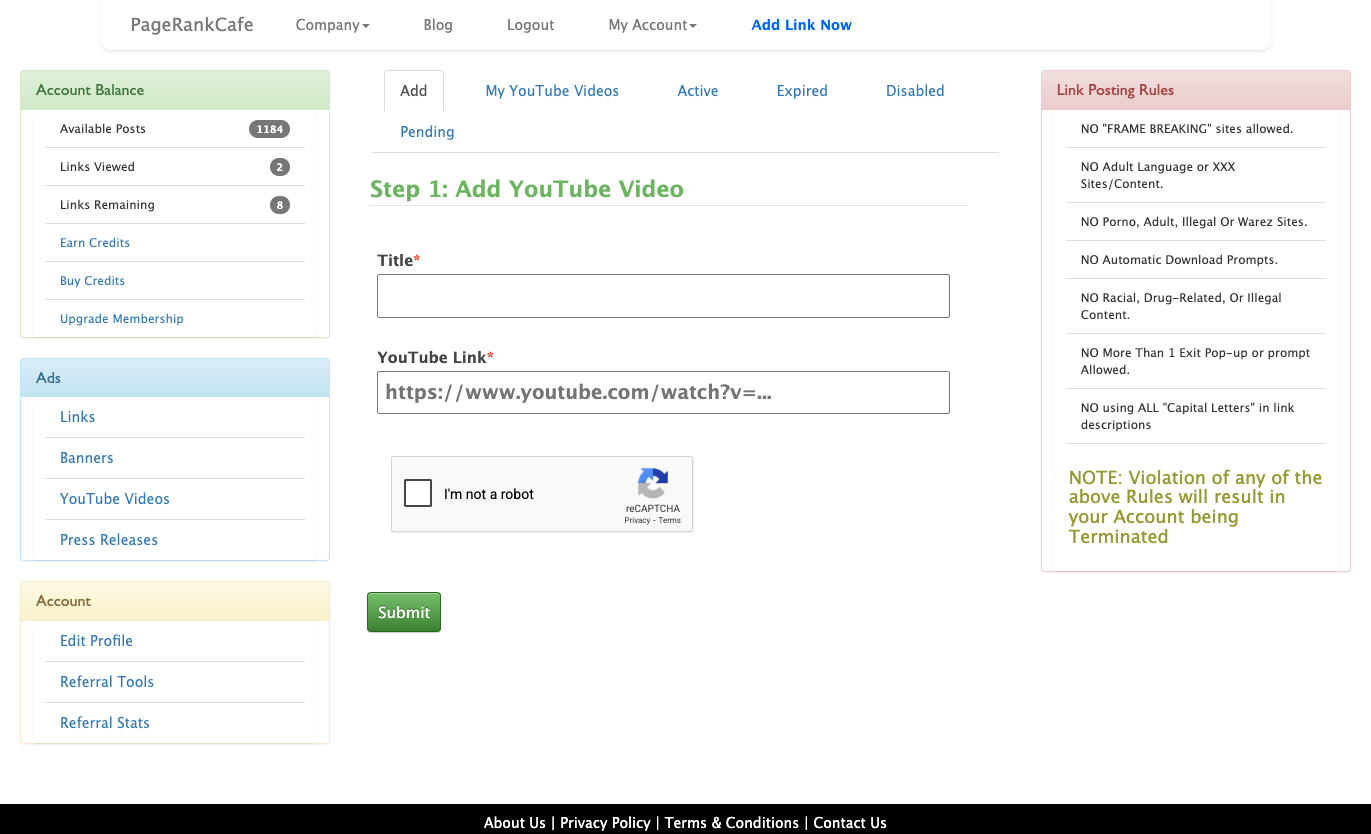This screenshot has height=834, width=1371.
Task: Open Upgrade Membership page
Action: (121, 318)
